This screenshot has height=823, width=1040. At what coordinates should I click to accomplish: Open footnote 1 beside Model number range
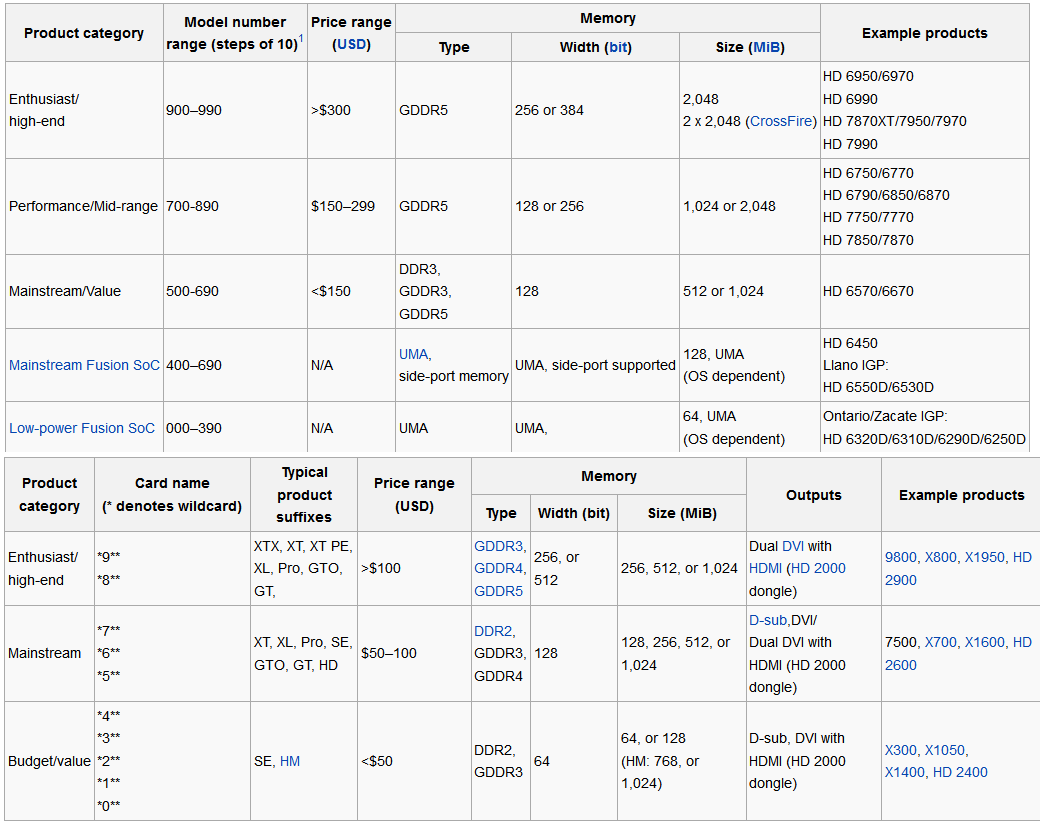(x=300, y=38)
